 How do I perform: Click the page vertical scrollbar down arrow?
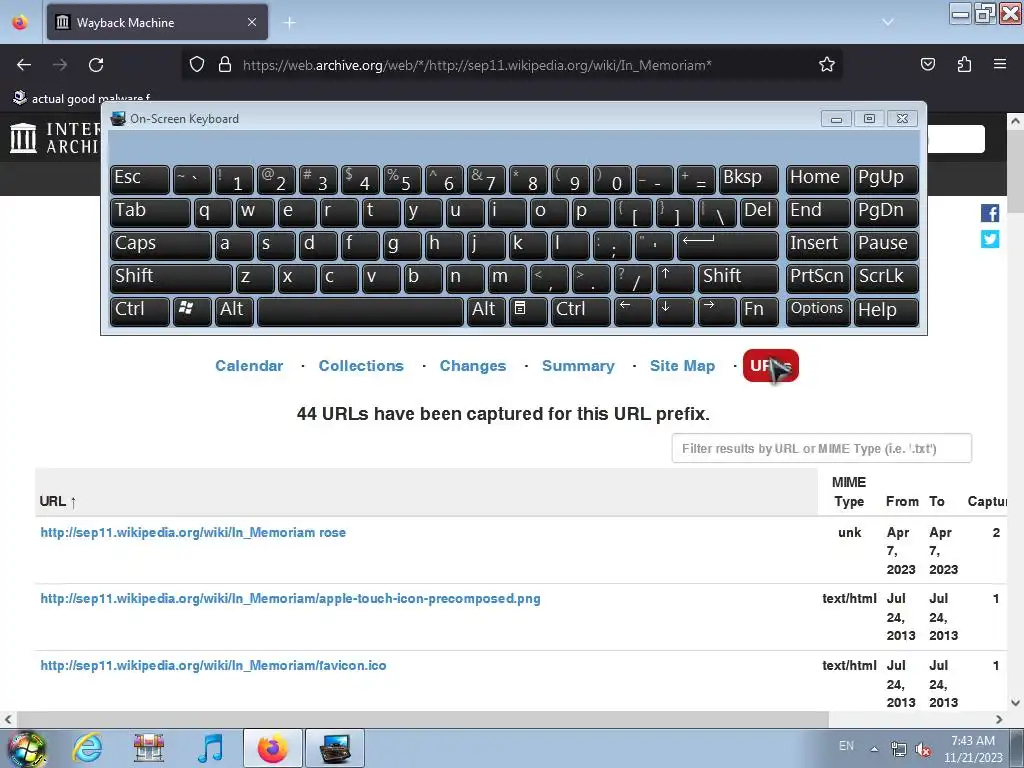[1015, 703]
